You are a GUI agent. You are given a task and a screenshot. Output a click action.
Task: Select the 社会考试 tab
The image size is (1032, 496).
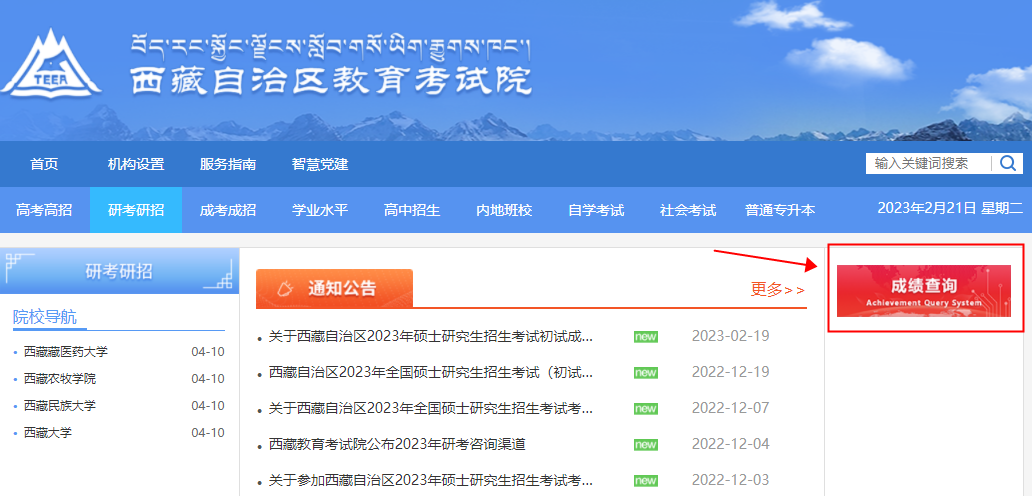point(688,211)
